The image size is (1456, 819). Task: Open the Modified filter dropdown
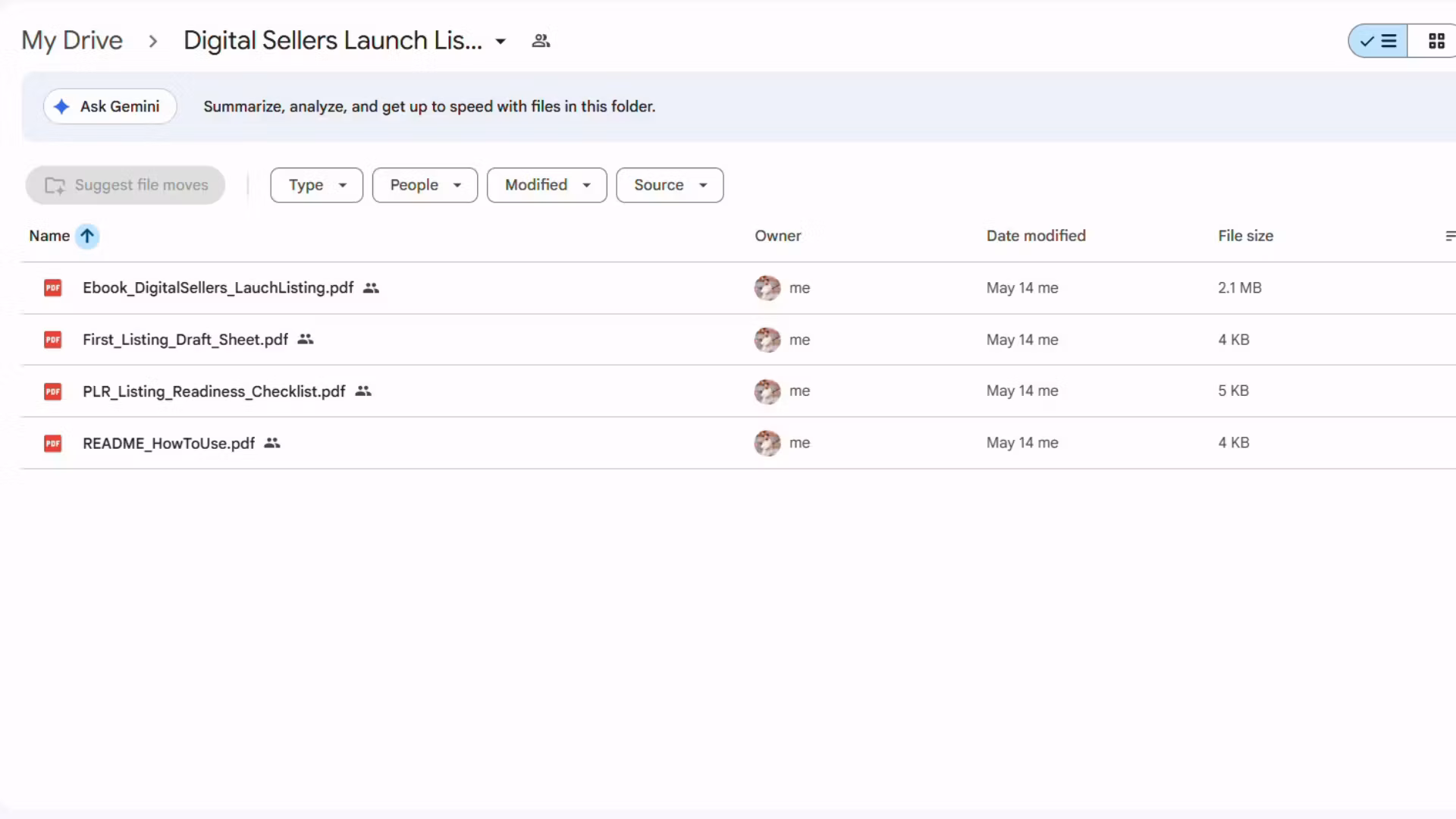click(547, 185)
